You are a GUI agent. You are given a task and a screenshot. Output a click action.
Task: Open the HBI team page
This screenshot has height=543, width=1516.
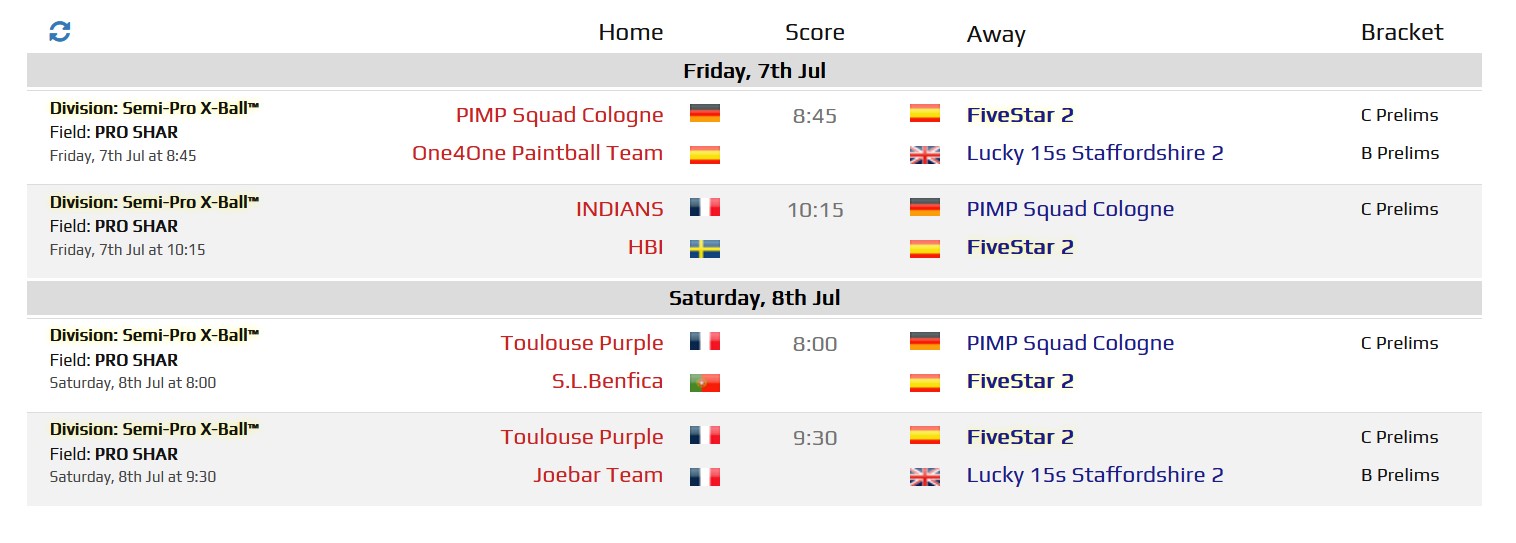645,247
